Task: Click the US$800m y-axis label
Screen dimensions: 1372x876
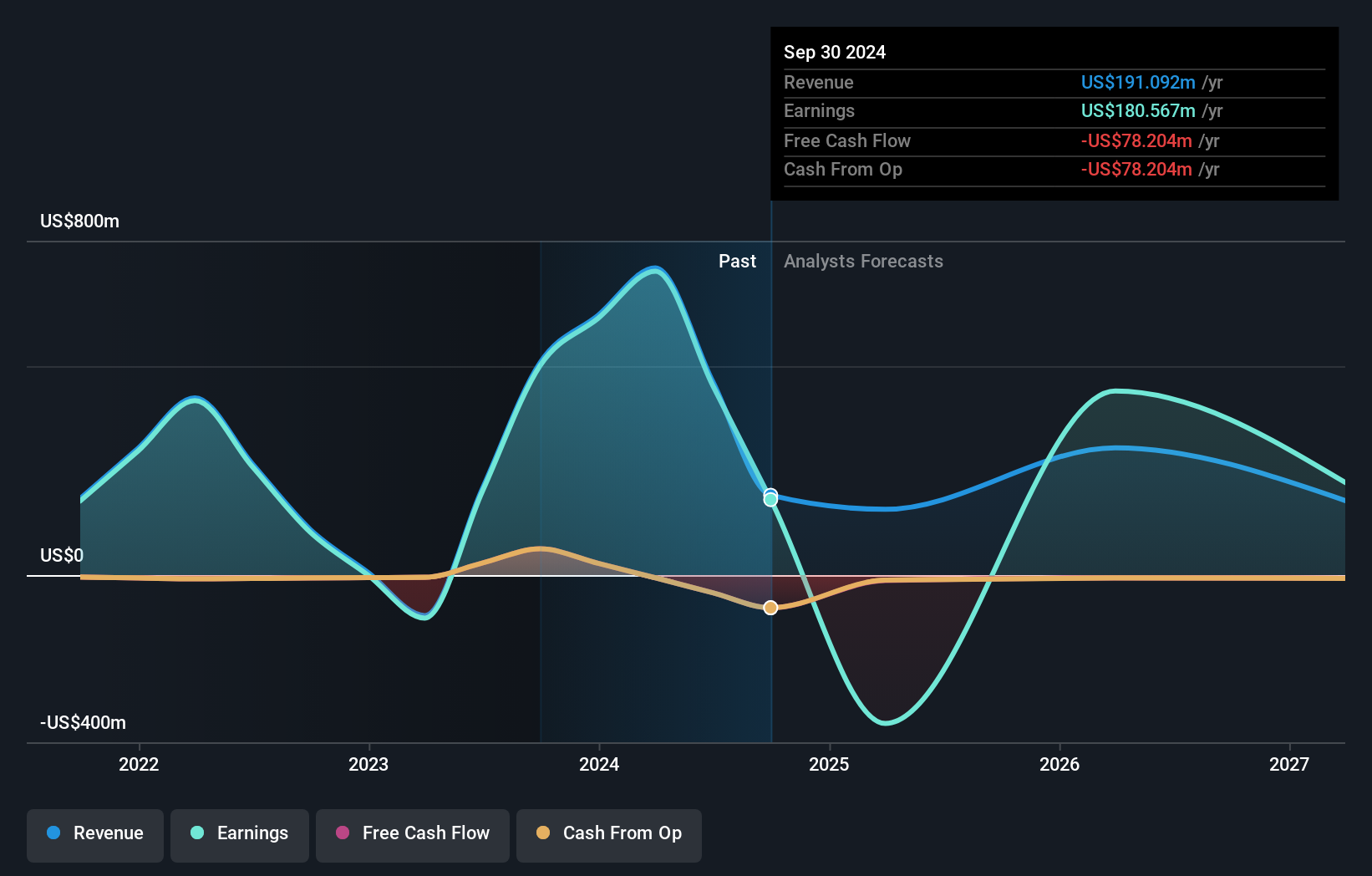Action: pos(80,222)
